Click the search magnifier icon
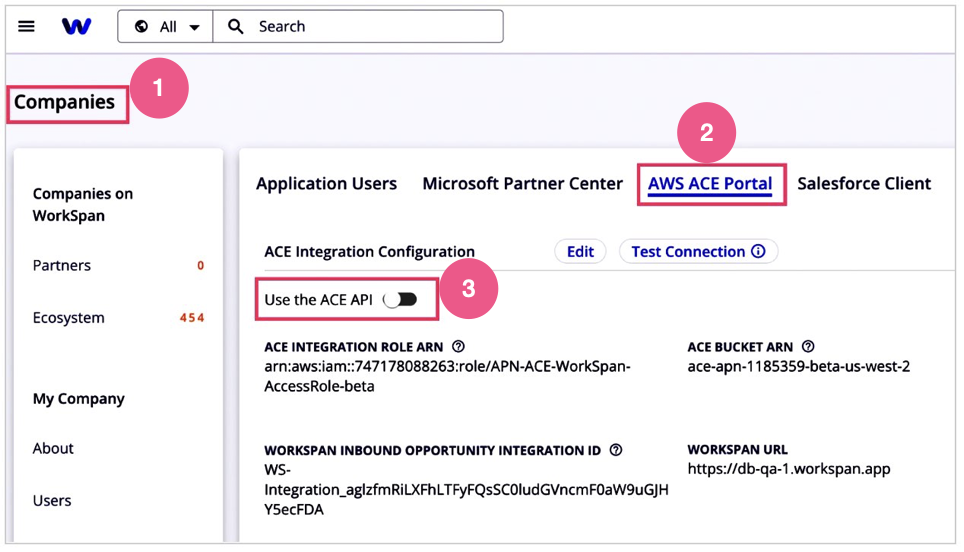The width and height of the screenshot is (964, 552). pos(235,26)
